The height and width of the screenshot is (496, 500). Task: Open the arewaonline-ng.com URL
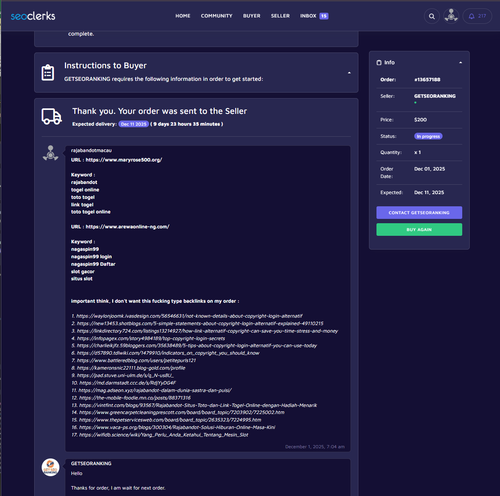tap(127, 227)
